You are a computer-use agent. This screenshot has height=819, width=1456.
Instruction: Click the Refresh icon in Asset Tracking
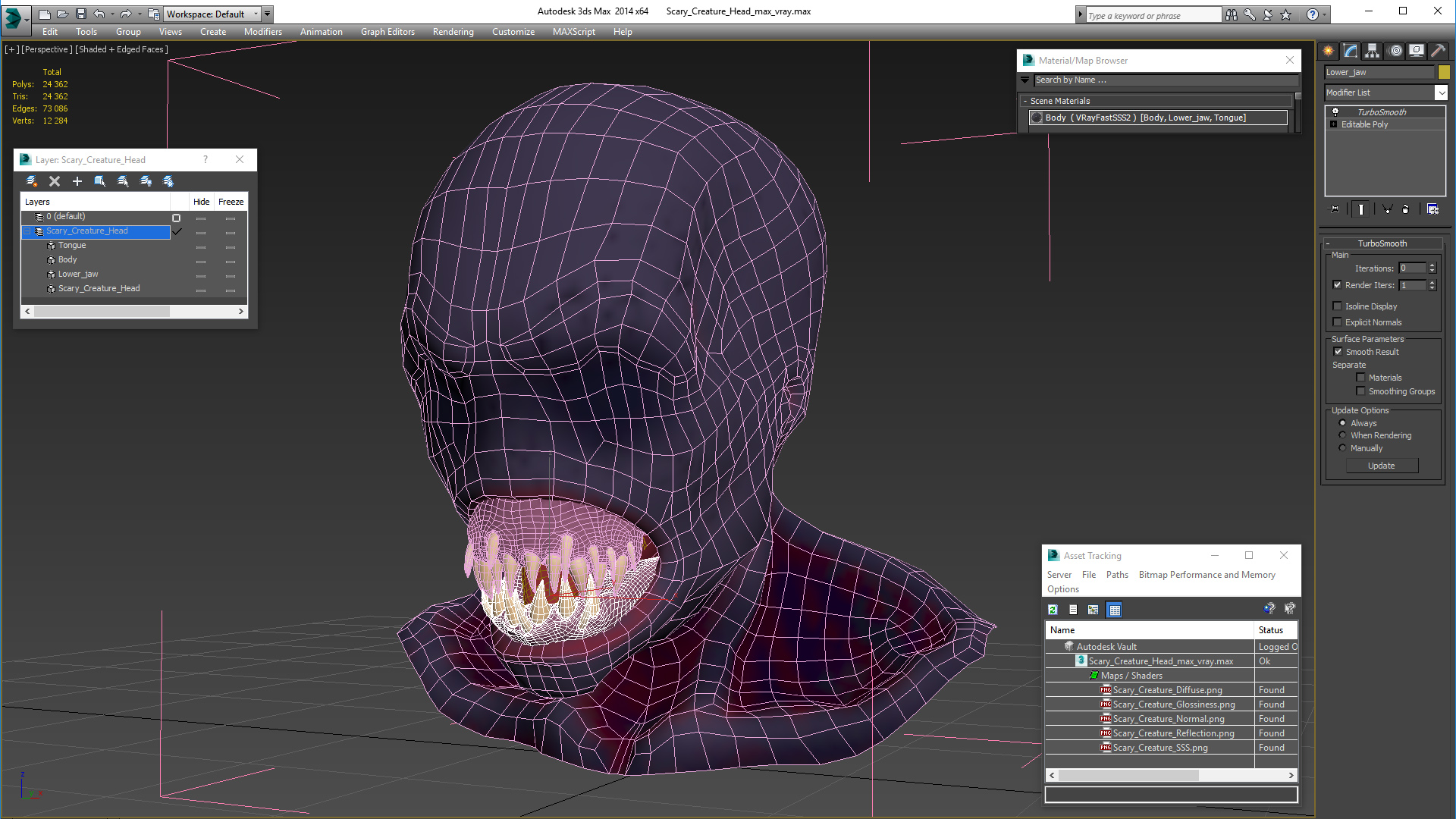click(1053, 610)
